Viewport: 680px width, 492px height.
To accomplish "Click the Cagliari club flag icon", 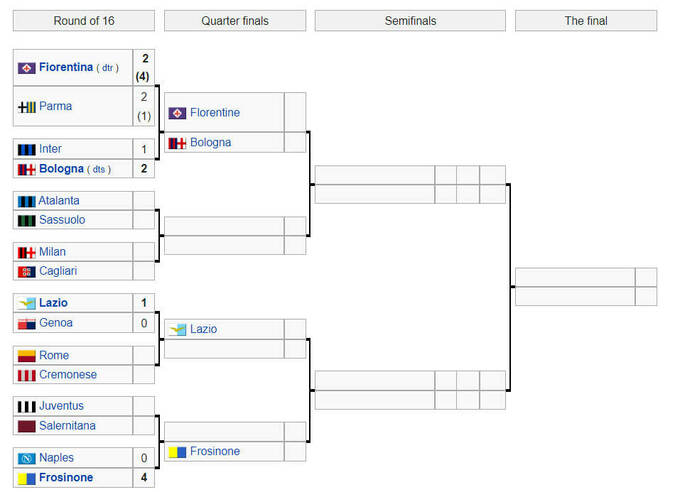I will [x=27, y=271].
